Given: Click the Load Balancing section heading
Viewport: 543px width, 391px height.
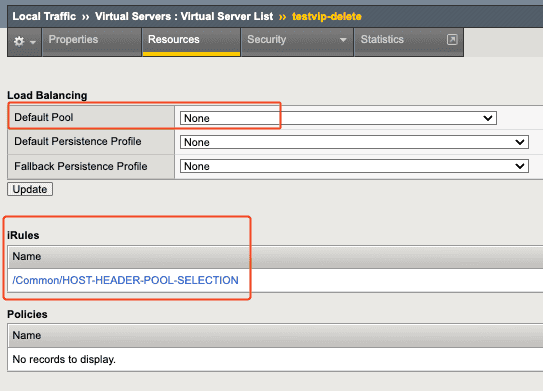Looking at the screenshot, I should (x=47, y=95).
